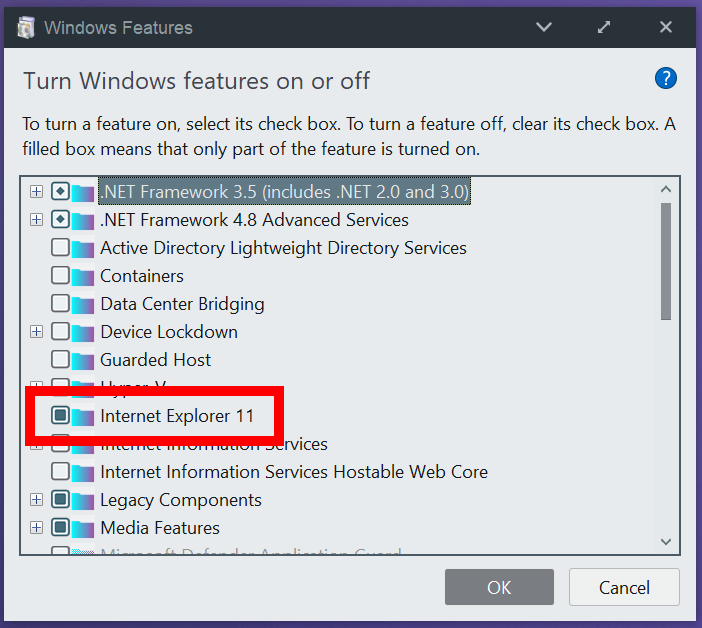Expand the Media Features tree node
702x628 pixels.
coord(37,528)
